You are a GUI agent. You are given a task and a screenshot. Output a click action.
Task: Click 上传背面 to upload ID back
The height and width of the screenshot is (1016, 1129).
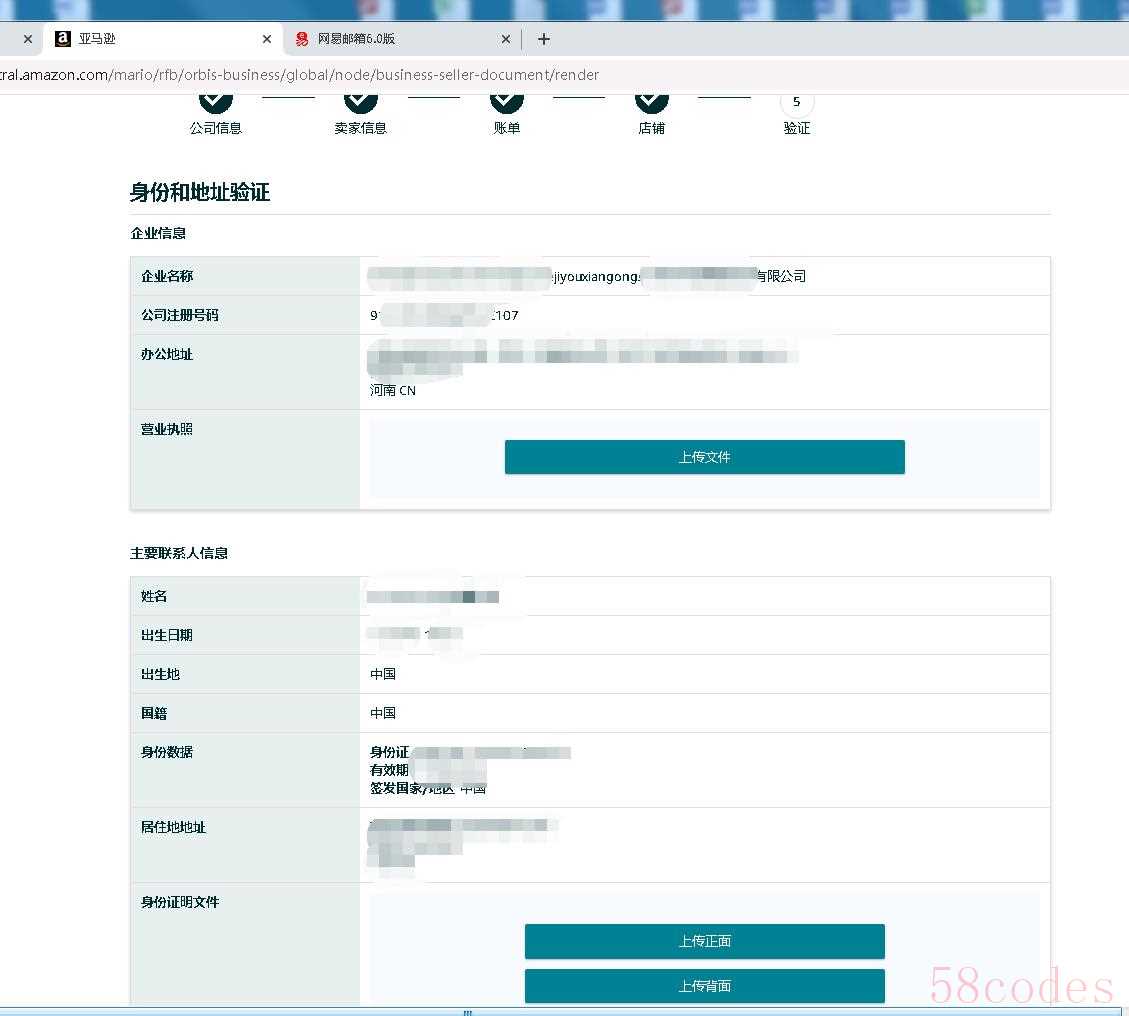point(704,986)
